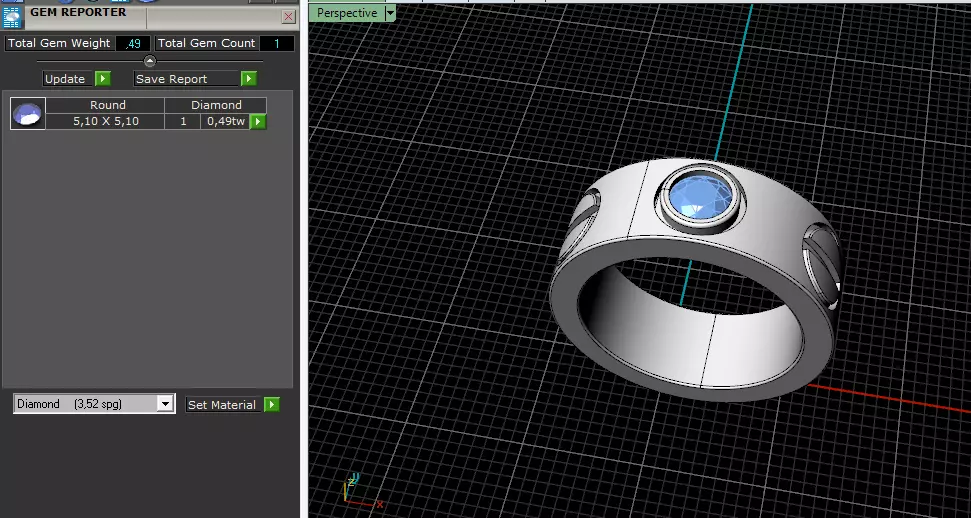Select the blue round gem on the ring
Screen dimensions: 971x518
702,195
